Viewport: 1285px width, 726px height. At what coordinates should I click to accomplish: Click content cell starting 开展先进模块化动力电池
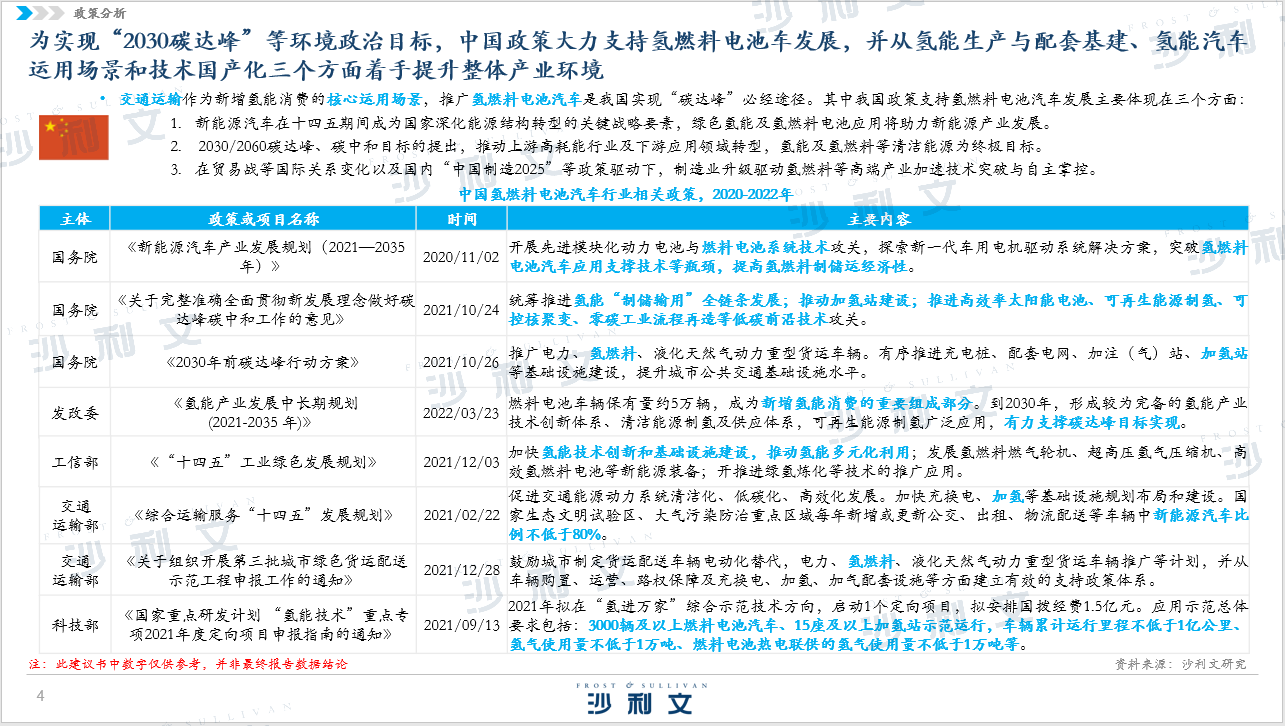[x=878, y=257]
